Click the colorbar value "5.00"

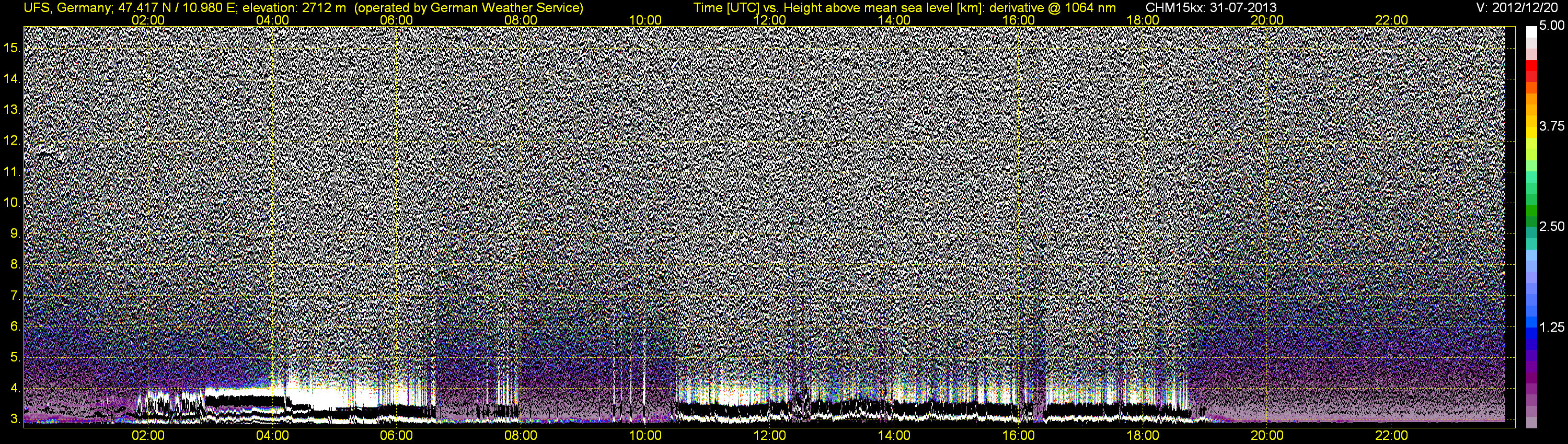[1552, 26]
